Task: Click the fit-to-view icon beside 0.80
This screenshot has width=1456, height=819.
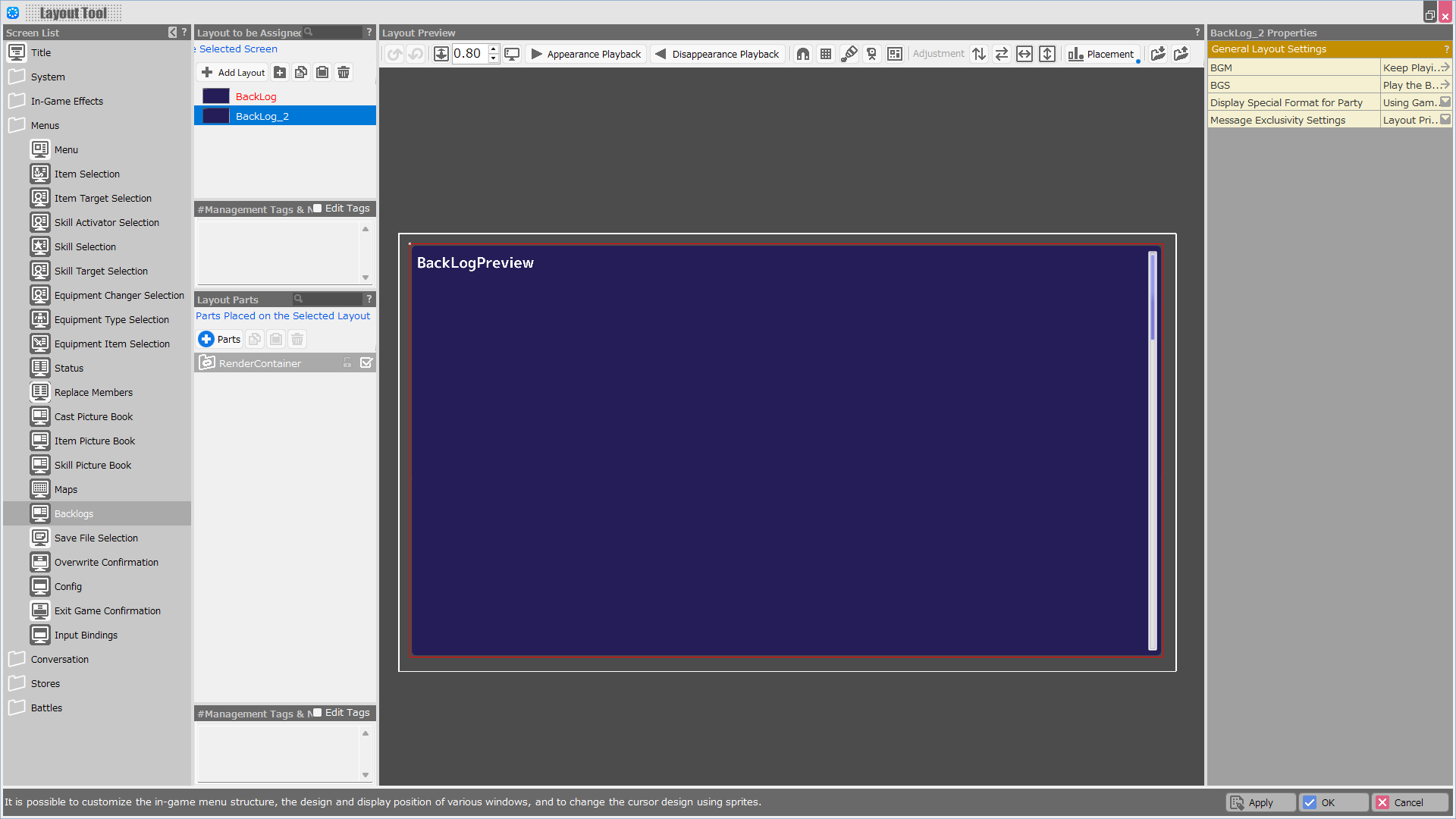Action: pyautogui.click(x=441, y=54)
